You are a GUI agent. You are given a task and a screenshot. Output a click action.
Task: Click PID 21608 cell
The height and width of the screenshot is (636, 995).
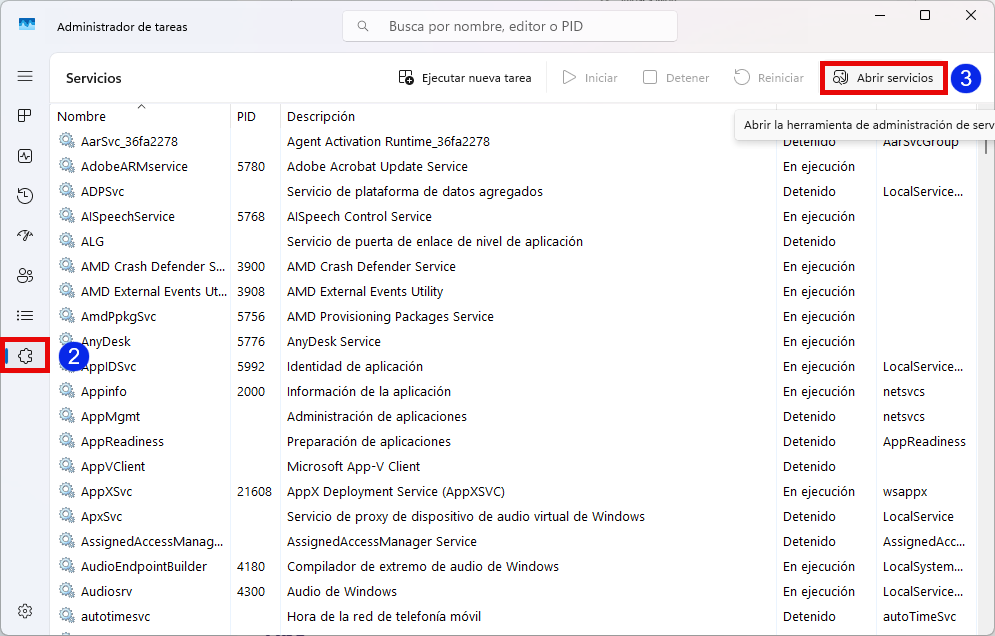point(254,491)
